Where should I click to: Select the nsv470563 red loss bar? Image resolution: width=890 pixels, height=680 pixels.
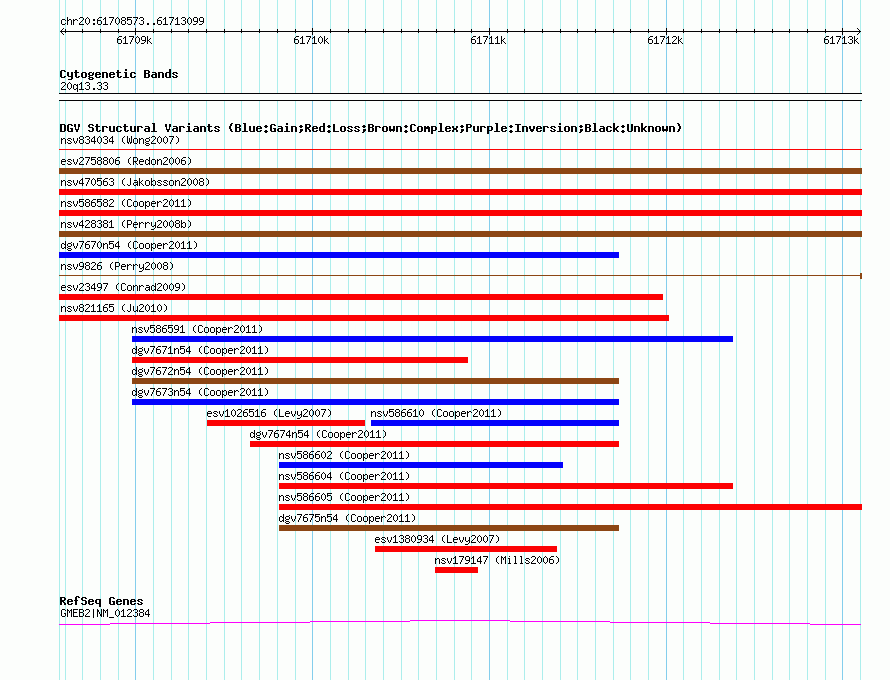click(460, 192)
